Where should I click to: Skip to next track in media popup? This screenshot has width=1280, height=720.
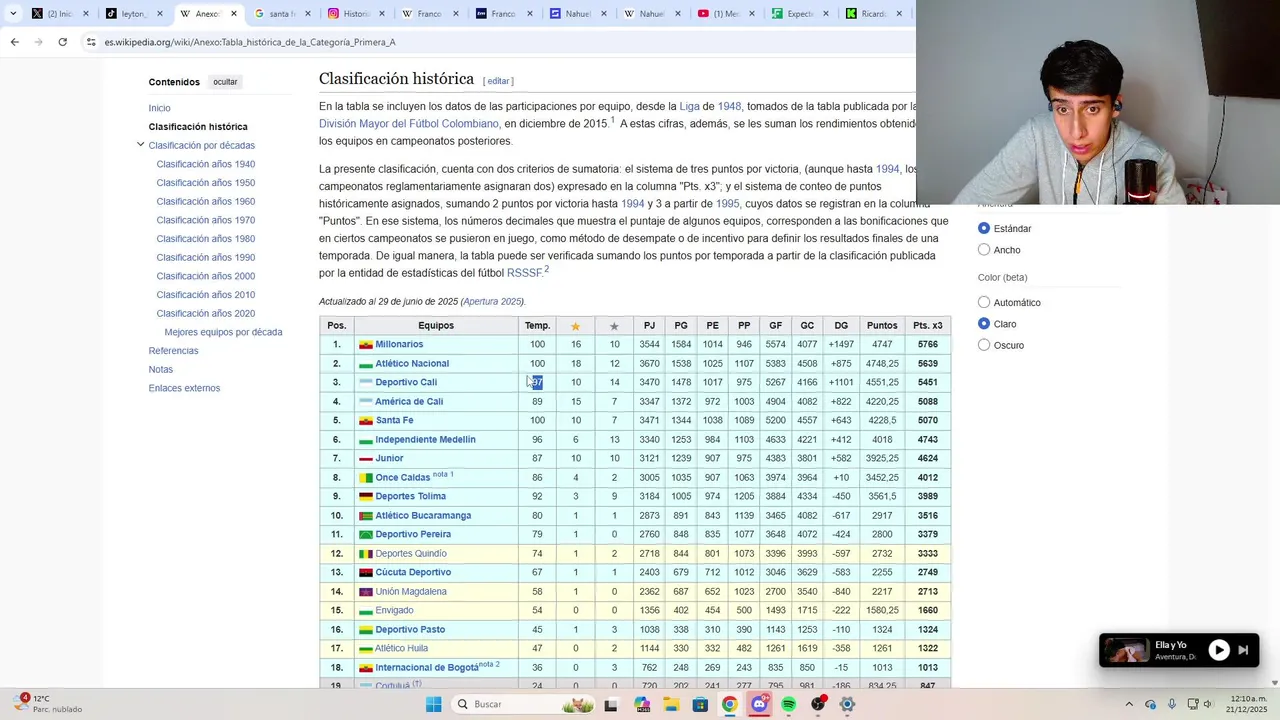tap(1243, 650)
